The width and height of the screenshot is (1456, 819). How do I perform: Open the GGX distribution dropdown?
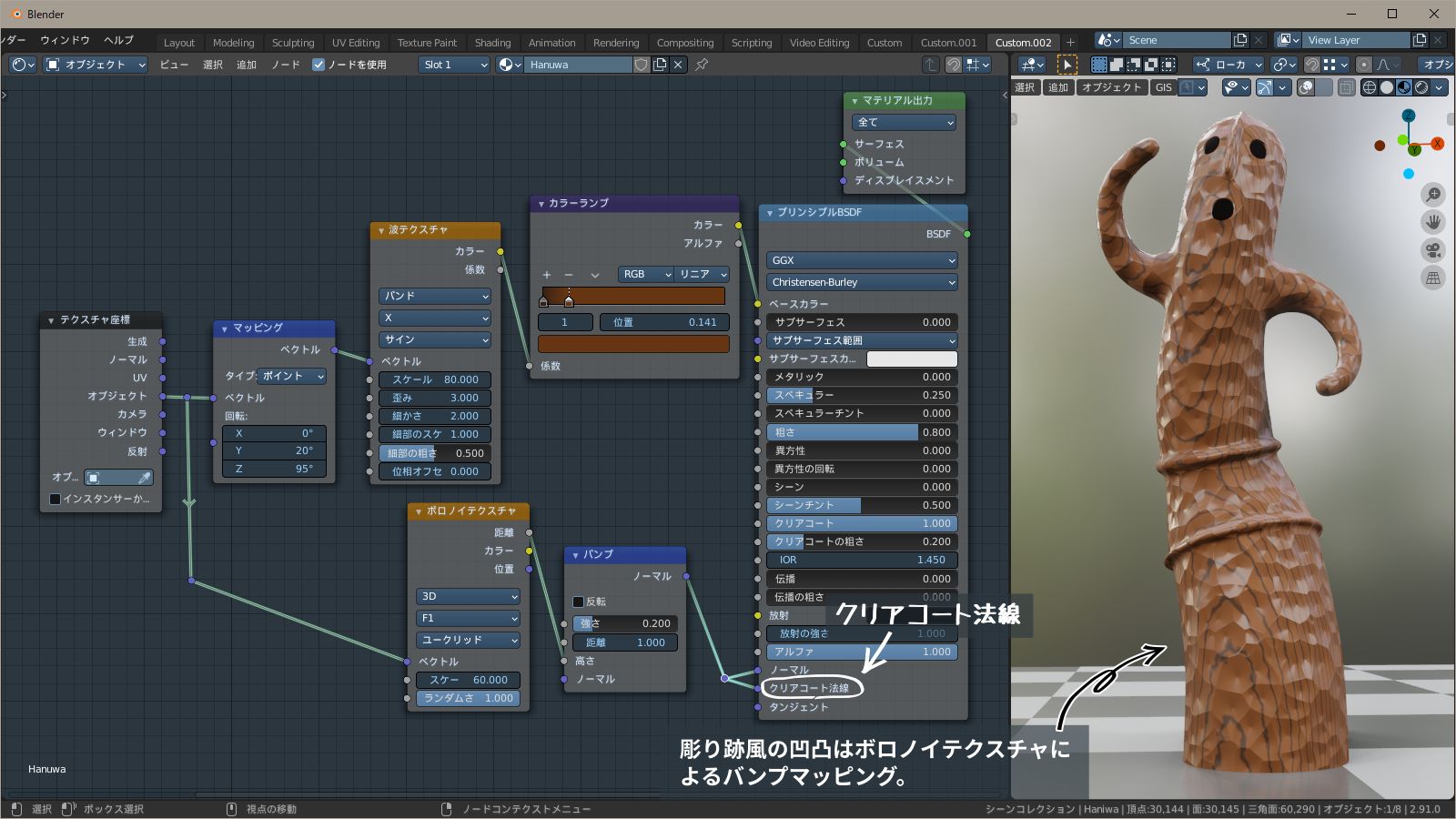(x=862, y=260)
